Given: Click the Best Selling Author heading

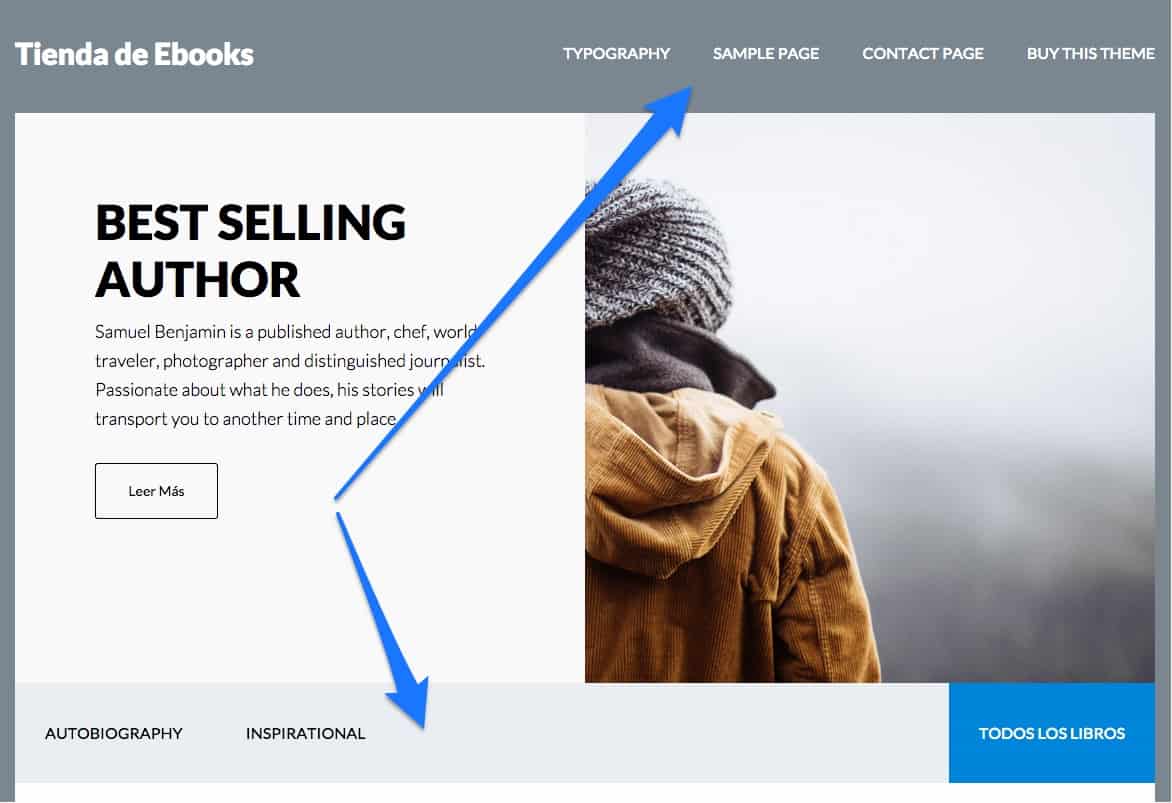Looking at the screenshot, I should click(x=250, y=250).
